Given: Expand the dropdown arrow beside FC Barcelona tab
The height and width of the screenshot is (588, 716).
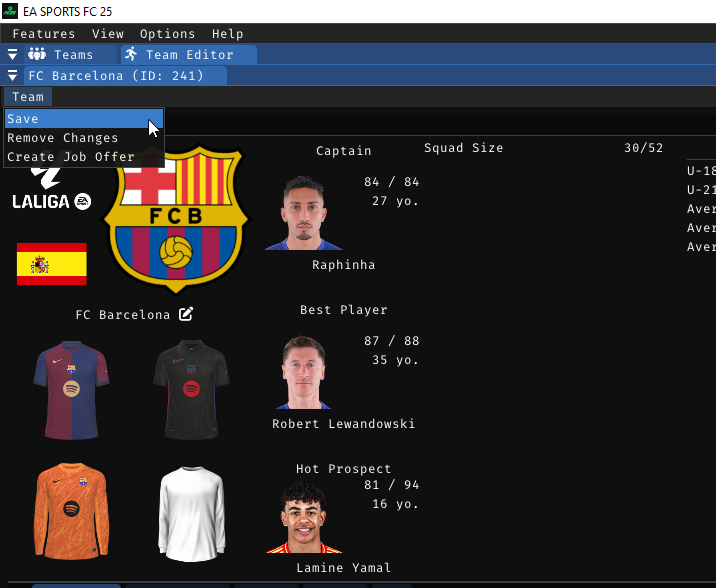Looking at the screenshot, I should 12,76.
